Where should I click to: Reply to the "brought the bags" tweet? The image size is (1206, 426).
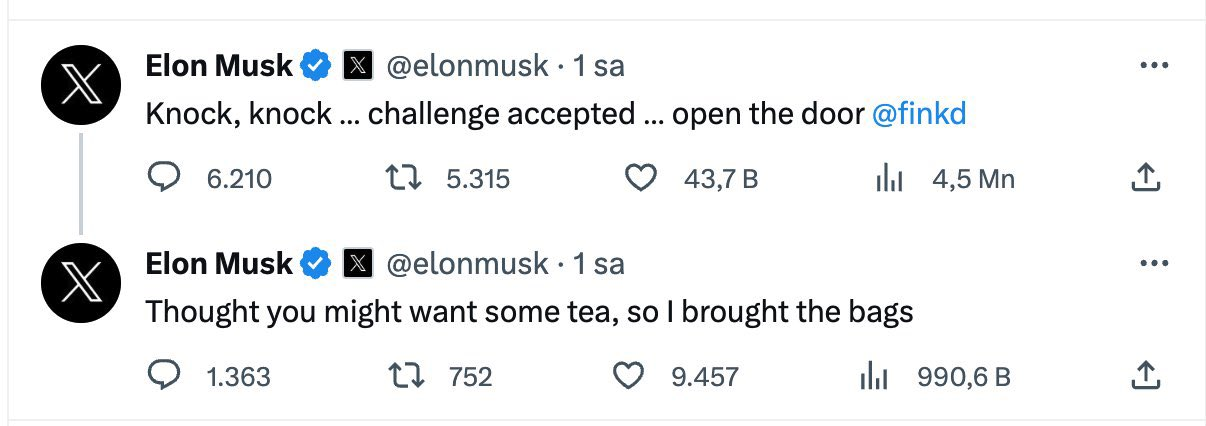pyautogui.click(x=163, y=376)
